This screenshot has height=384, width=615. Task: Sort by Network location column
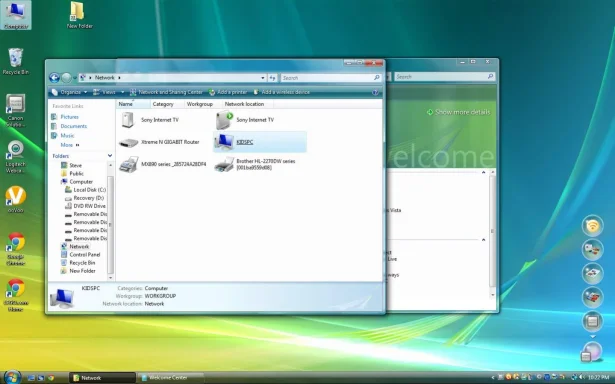pyautogui.click(x=247, y=104)
